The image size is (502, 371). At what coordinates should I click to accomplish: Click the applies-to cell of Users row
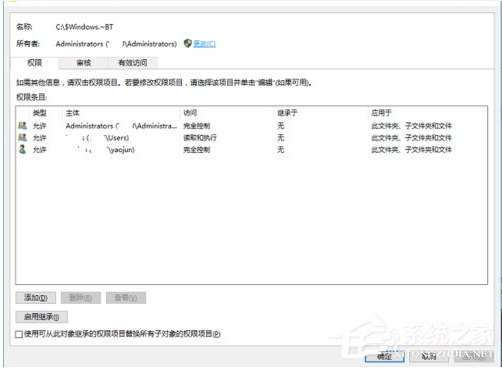[412, 138]
